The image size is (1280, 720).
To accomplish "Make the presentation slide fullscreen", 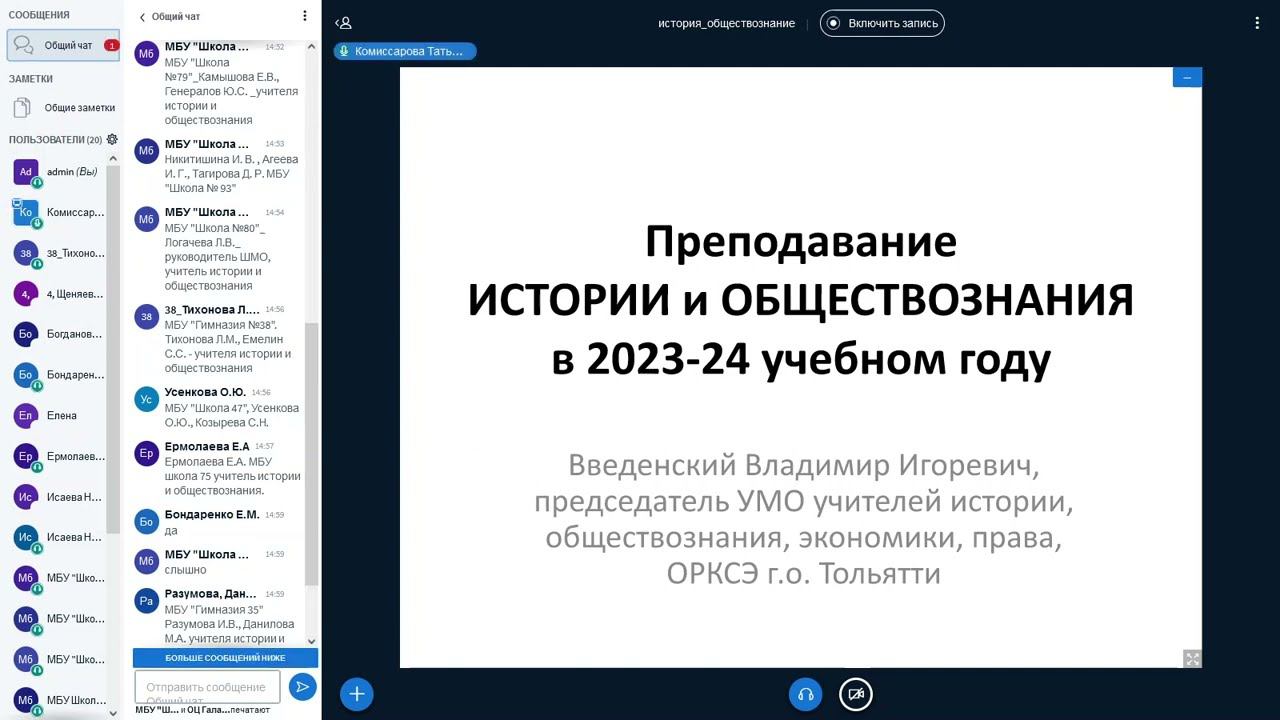I will point(1192,658).
